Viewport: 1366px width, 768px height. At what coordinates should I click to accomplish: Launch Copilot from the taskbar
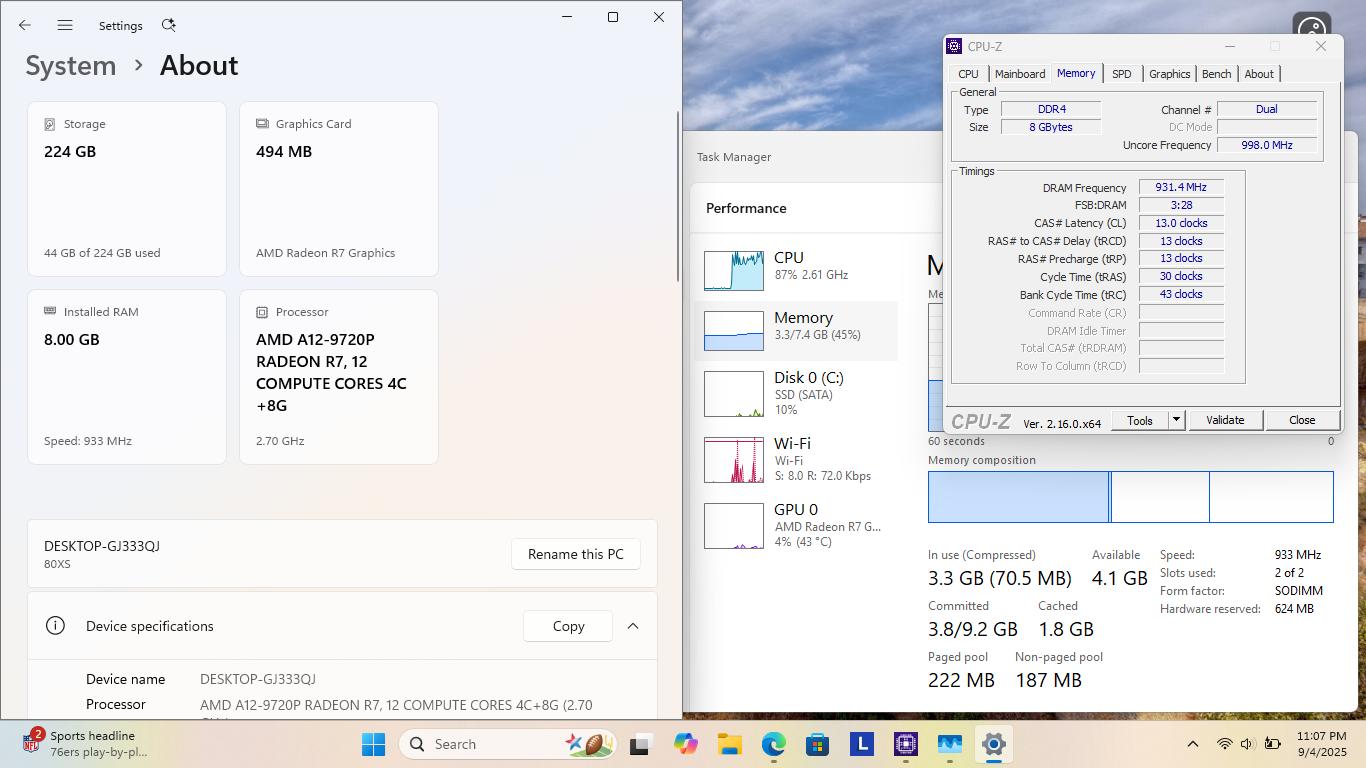tap(685, 744)
